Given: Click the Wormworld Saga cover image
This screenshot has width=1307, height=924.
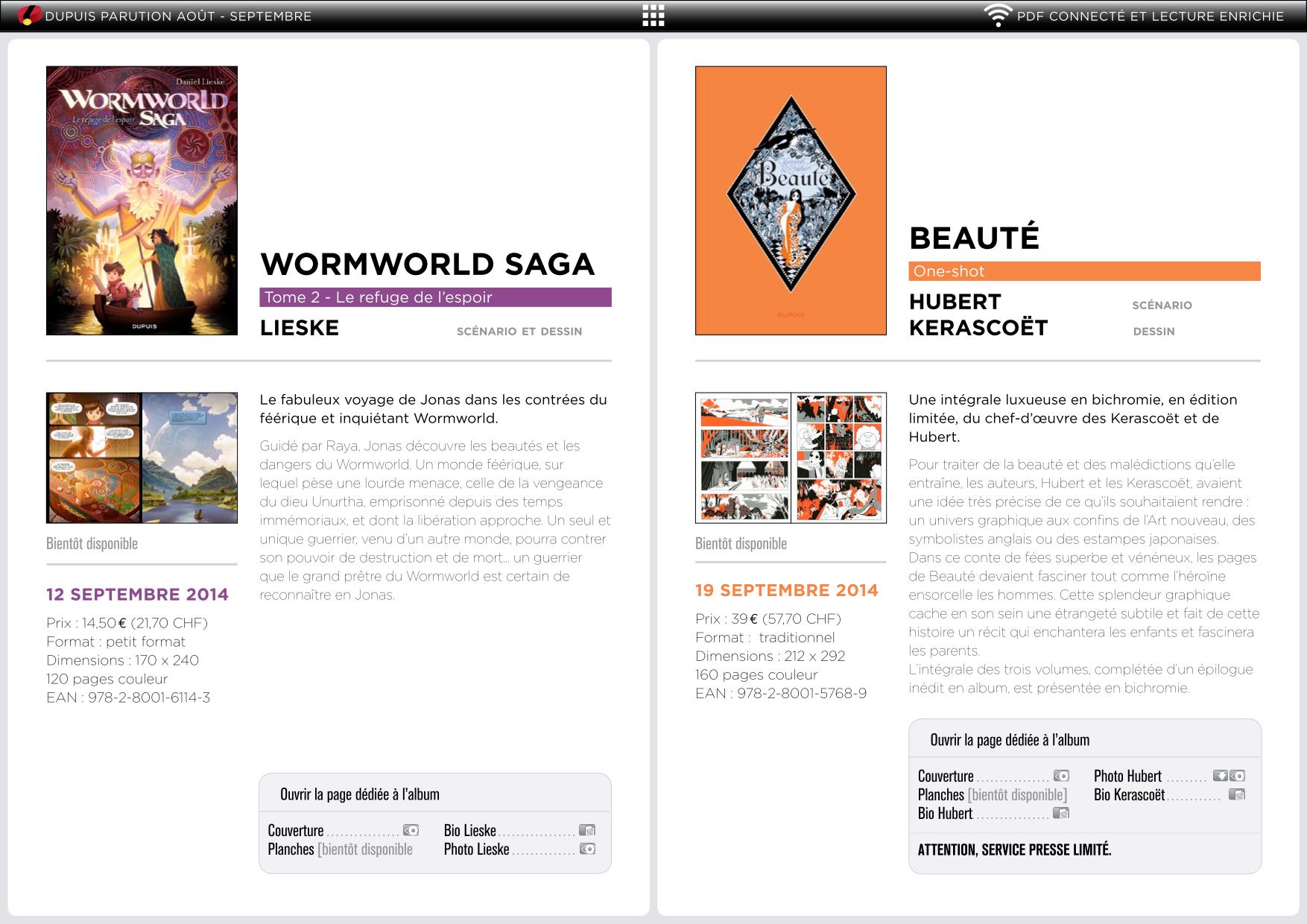Looking at the screenshot, I should pos(142,200).
